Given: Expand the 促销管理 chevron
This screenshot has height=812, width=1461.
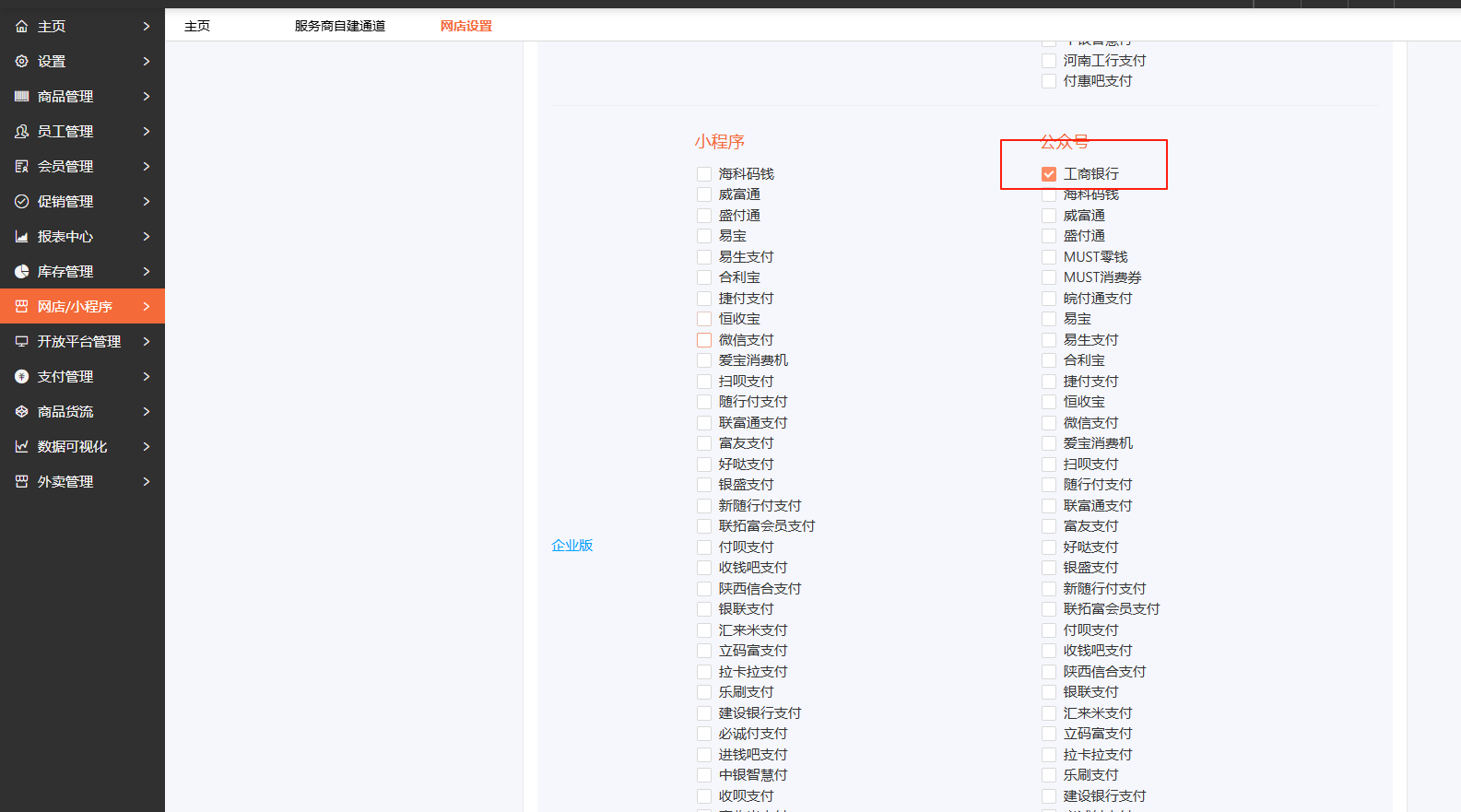Looking at the screenshot, I should pyautogui.click(x=146, y=202).
